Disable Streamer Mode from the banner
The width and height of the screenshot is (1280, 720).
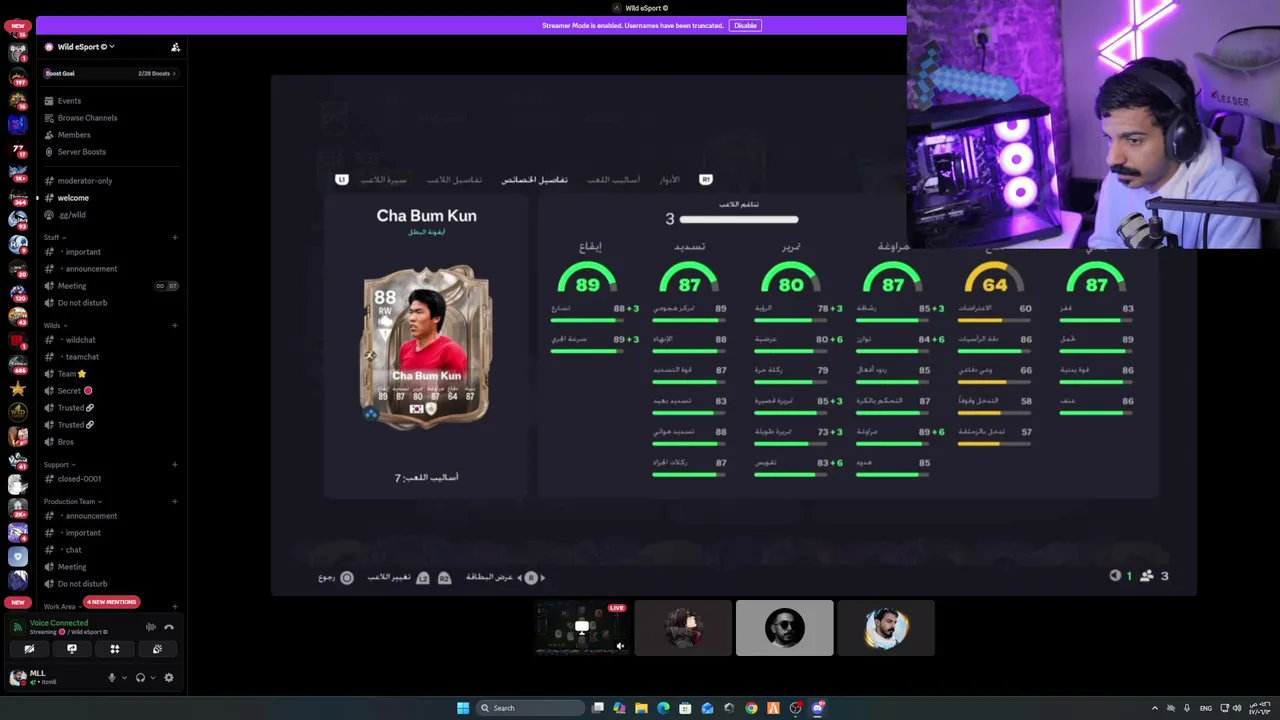pyautogui.click(x=745, y=25)
